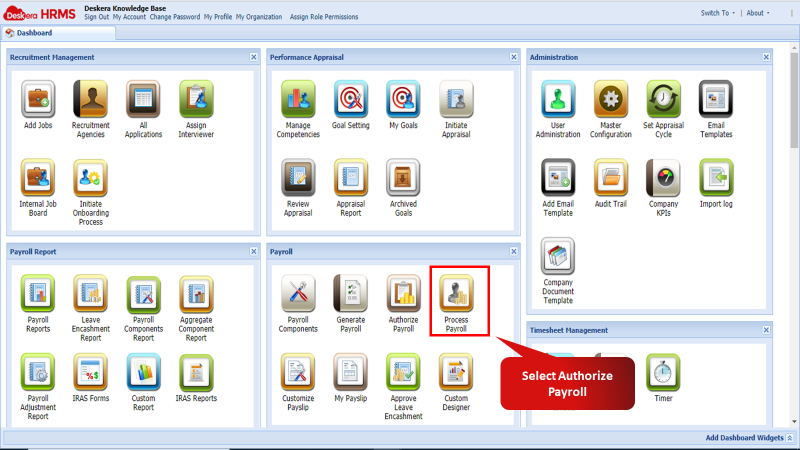
Task: Open Payroll Components tools icon
Action: tap(298, 293)
